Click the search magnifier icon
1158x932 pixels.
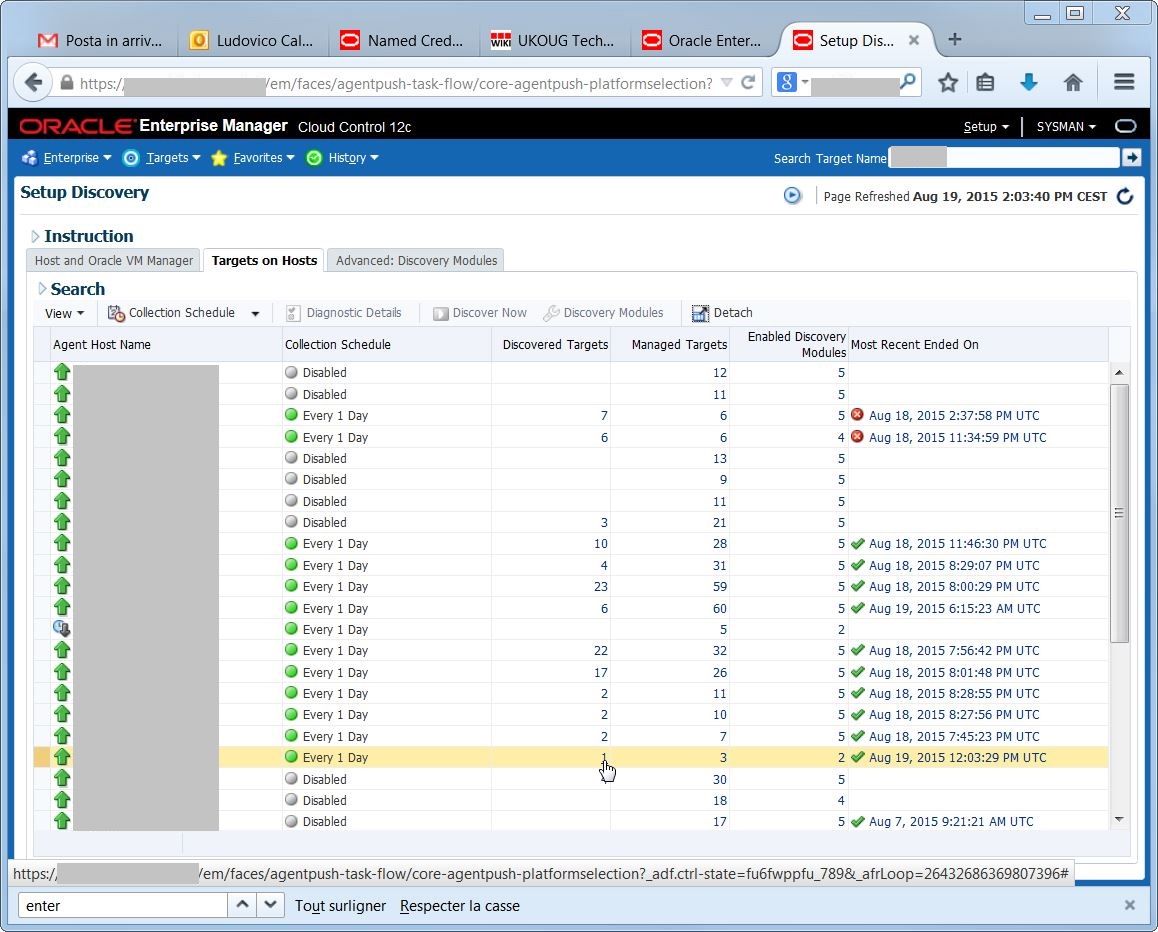coord(908,81)
